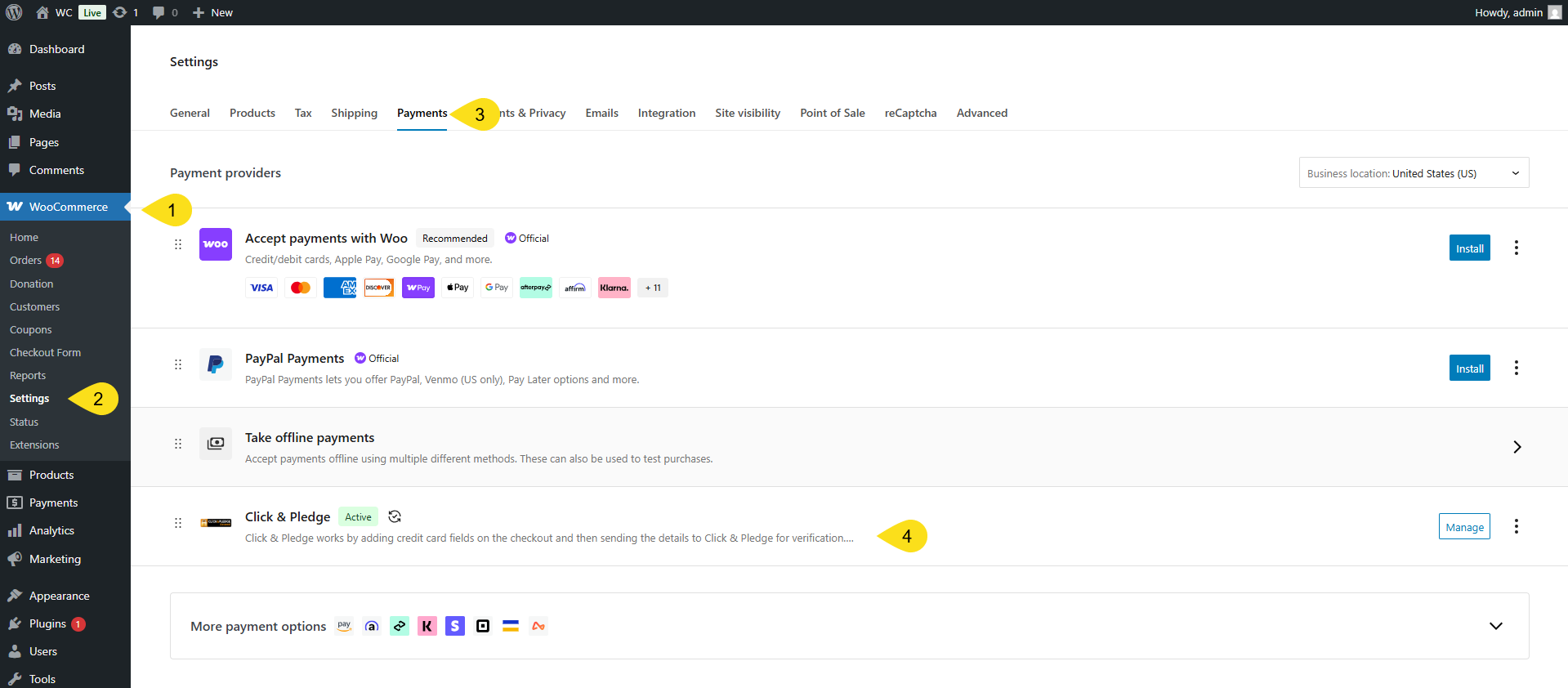Viewport: 1568px width, 688px height.
Task: Click the WordPress logo in admin bar
Action: pos(14,12)
